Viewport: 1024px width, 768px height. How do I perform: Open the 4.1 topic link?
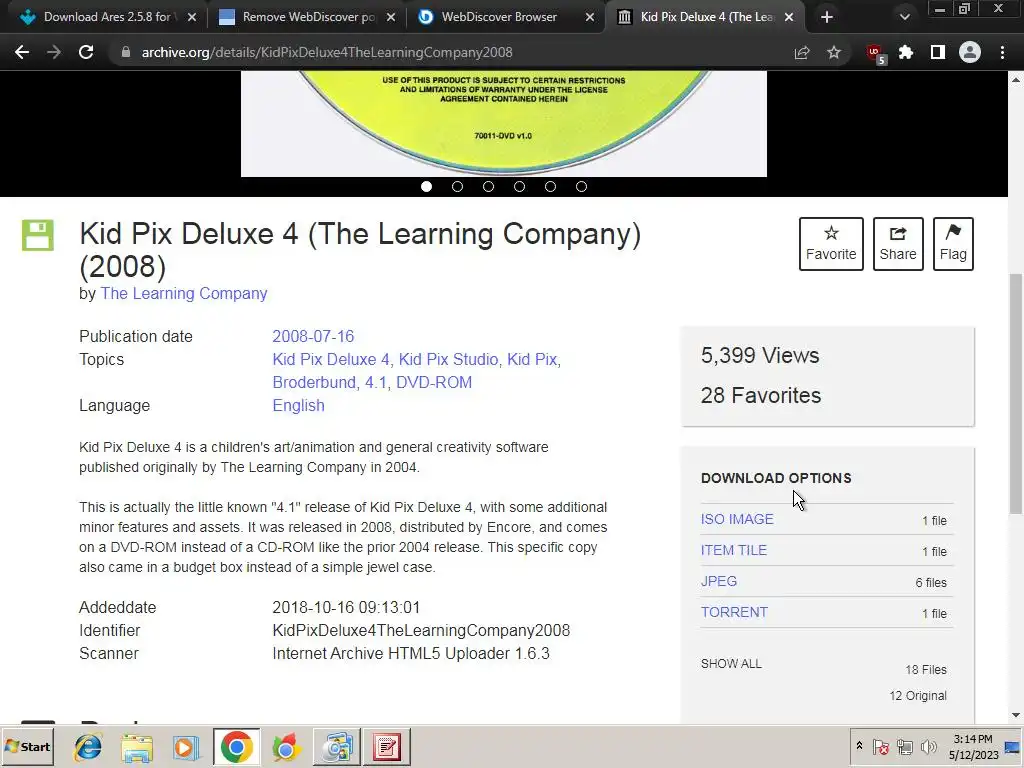[x=376, y=382]
